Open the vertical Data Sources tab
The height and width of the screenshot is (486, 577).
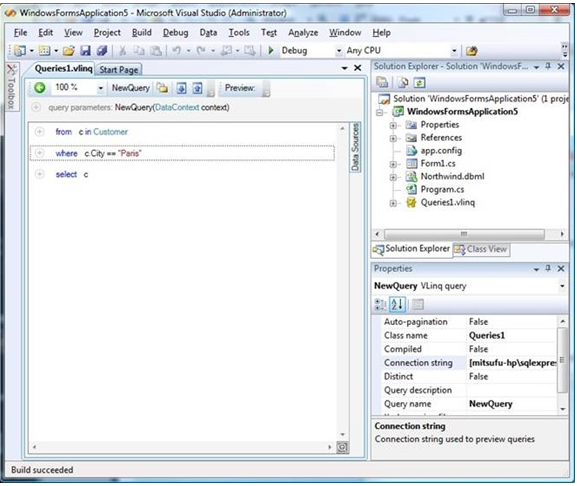[355, 147]
